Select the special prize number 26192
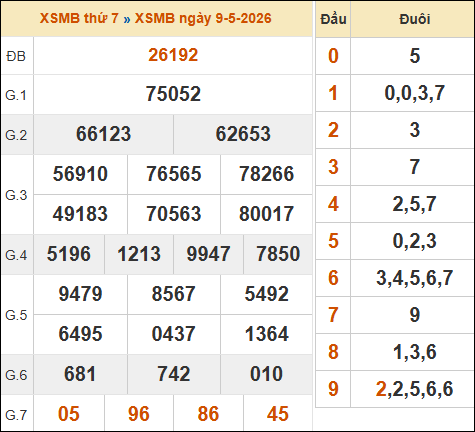The width and height of the screenshot is (475, 432). coord(173,55)
